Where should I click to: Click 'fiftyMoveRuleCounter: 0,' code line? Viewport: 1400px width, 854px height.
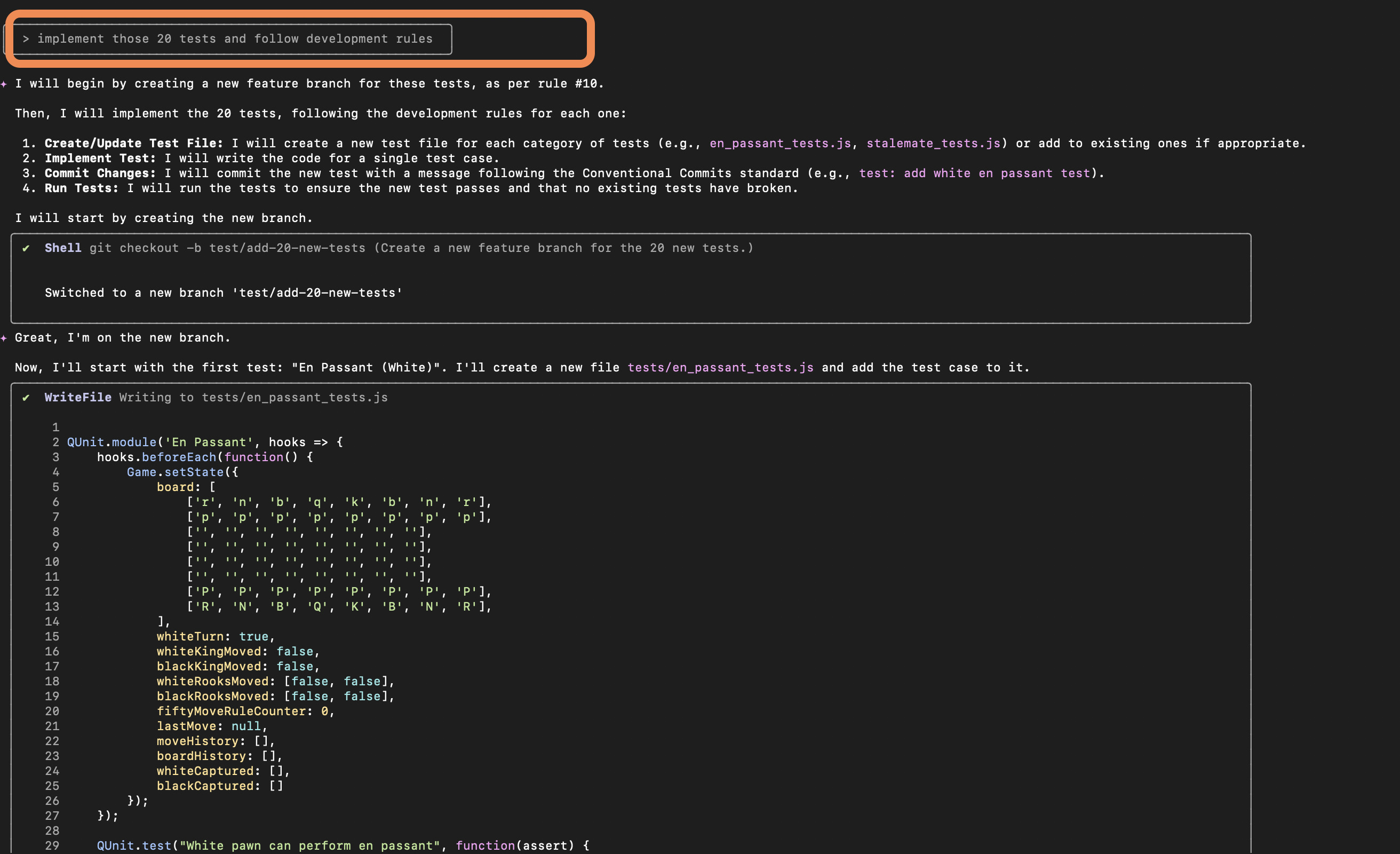[246, 711]
